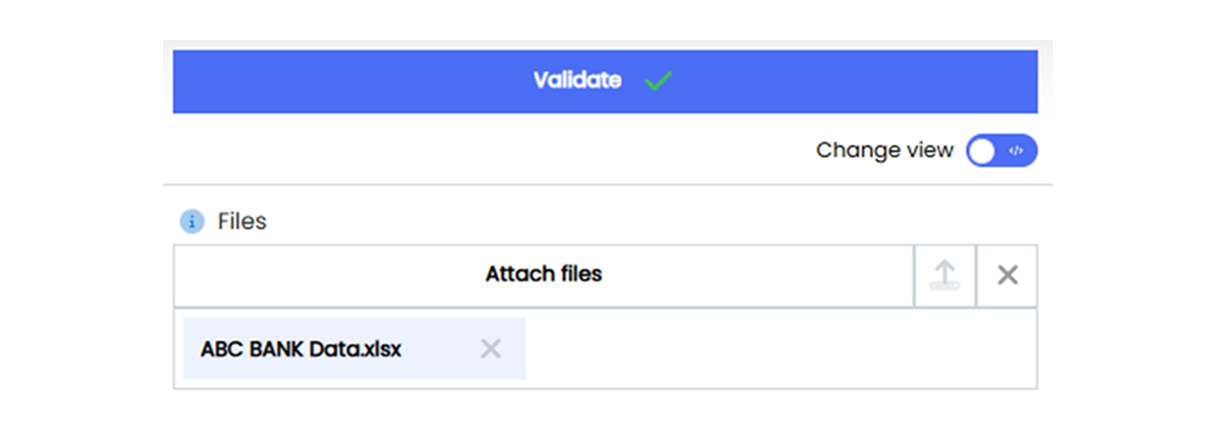Click the Change view label text

(884, 150)
